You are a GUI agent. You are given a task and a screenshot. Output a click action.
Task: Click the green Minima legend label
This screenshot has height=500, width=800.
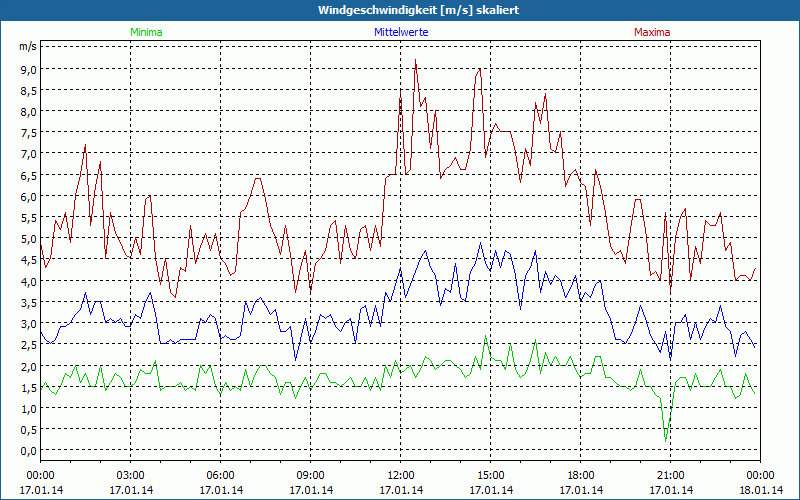(146, 32)
